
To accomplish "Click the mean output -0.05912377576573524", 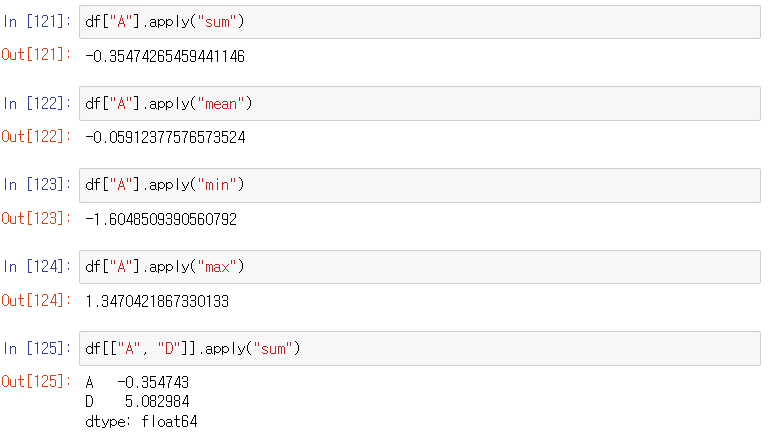I will [x=165, y=137].
